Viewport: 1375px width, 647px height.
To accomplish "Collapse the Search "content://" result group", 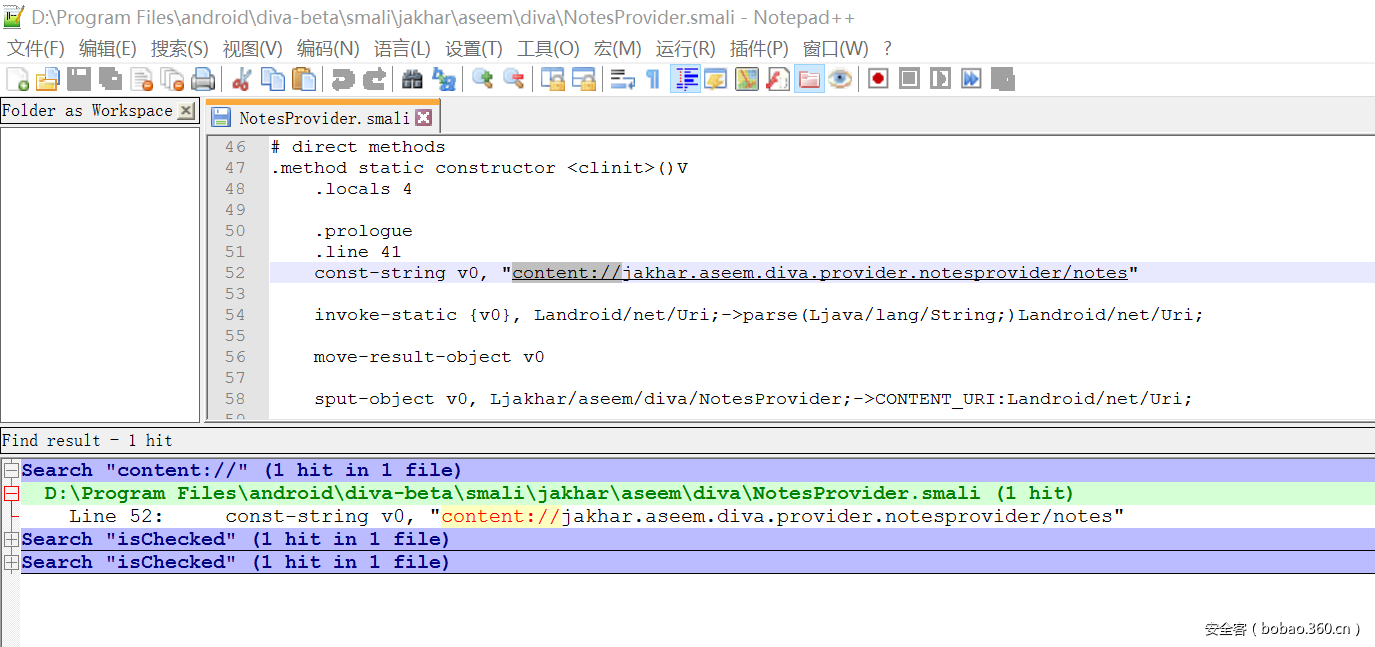I will pyautogui.click(x=11, y=470).
